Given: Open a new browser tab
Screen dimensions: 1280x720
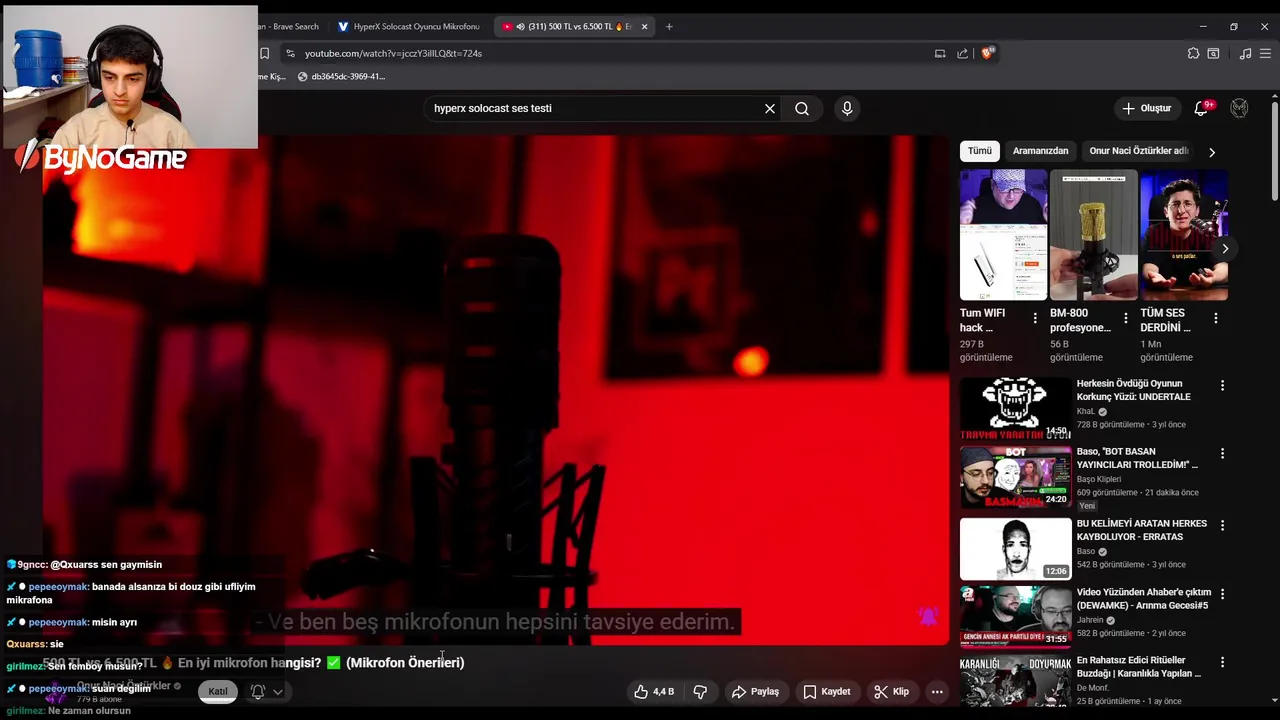Looking at the screenshot, I should 669,26.
